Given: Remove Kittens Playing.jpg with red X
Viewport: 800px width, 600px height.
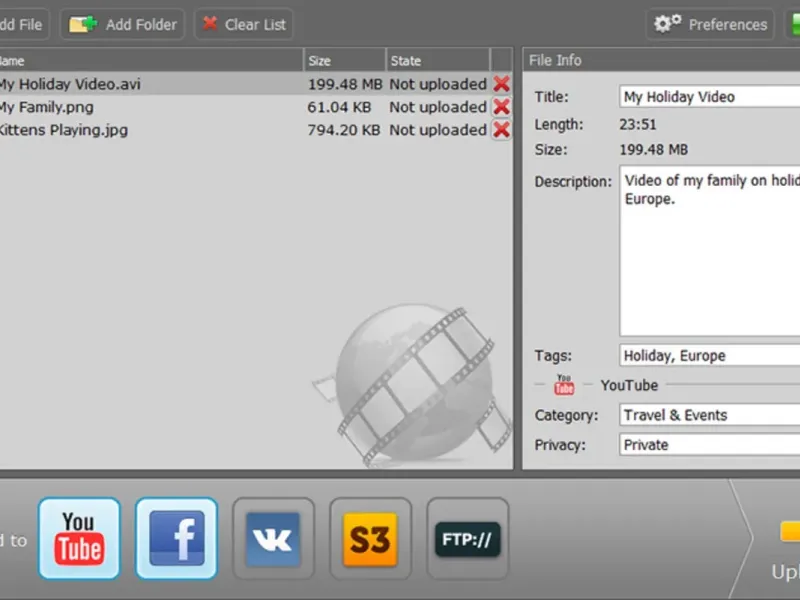Looking at the screenshot, I should (502, 130).
